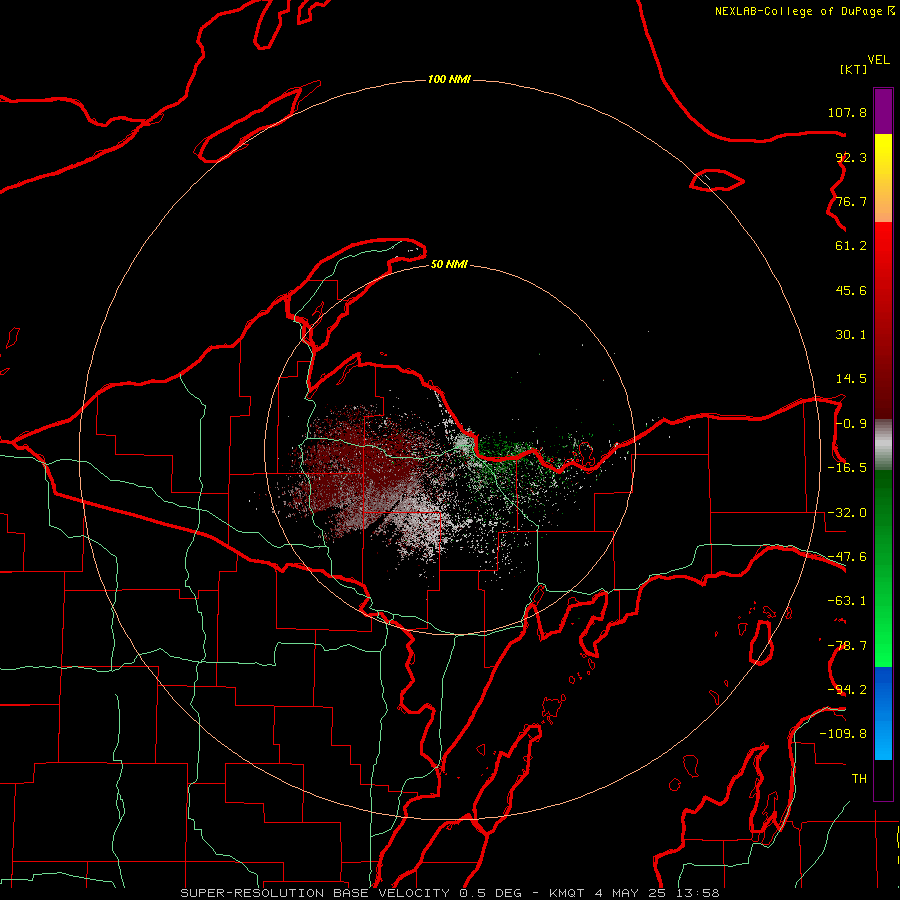Click the [KT] units label
The height and width of the screenshot is (900, 900).
pos(854,69)
